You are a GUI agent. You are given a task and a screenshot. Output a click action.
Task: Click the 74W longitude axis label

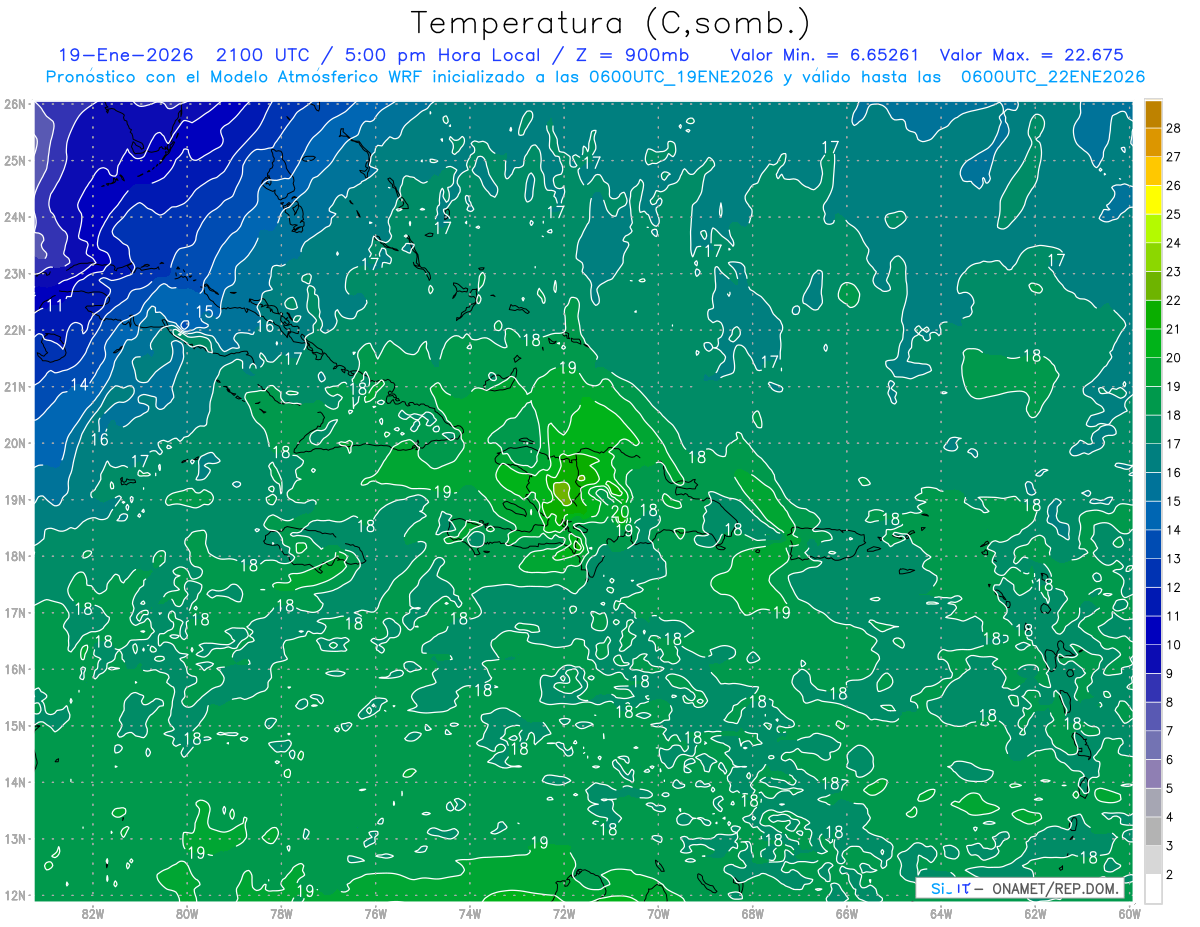469,913
